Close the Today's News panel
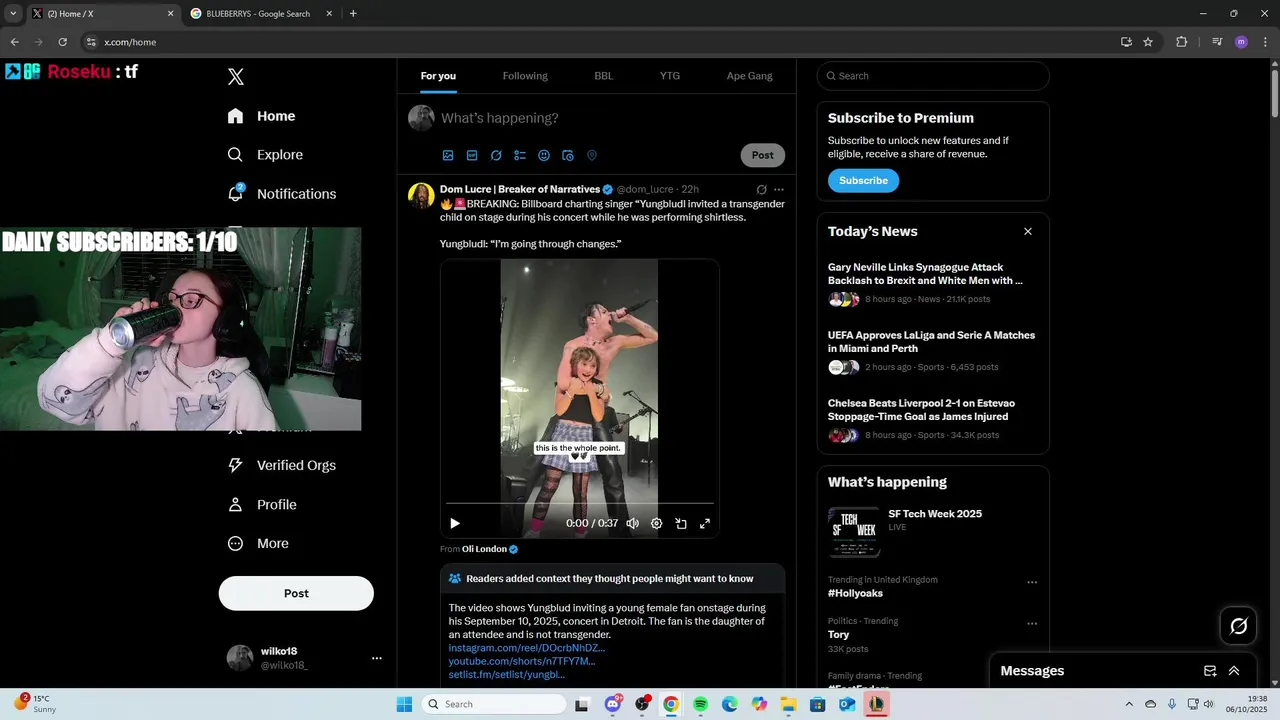Screen dimensions: 1280x720 tap(1027, 231)
